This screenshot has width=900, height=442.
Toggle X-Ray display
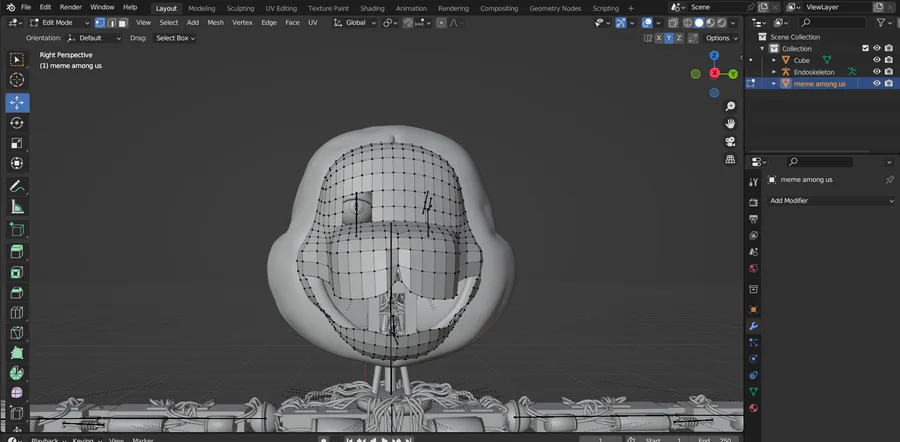tap(673, 23)
